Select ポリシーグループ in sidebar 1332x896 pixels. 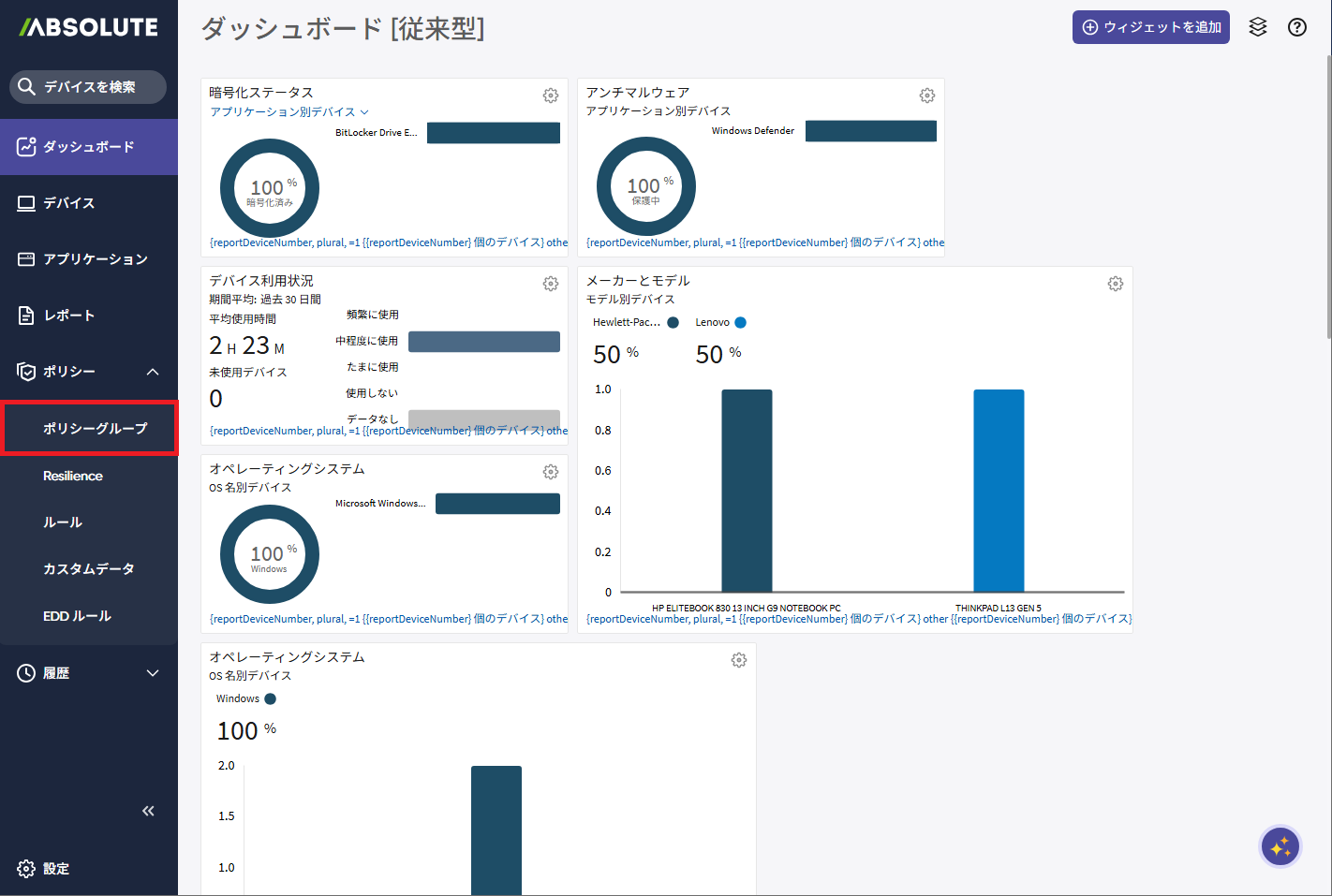(95, 429)
